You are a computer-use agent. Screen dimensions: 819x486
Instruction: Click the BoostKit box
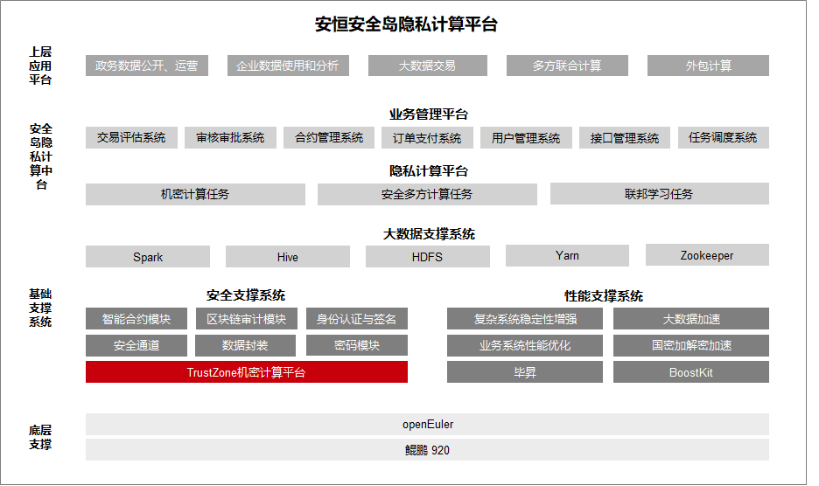pos(691,372)
